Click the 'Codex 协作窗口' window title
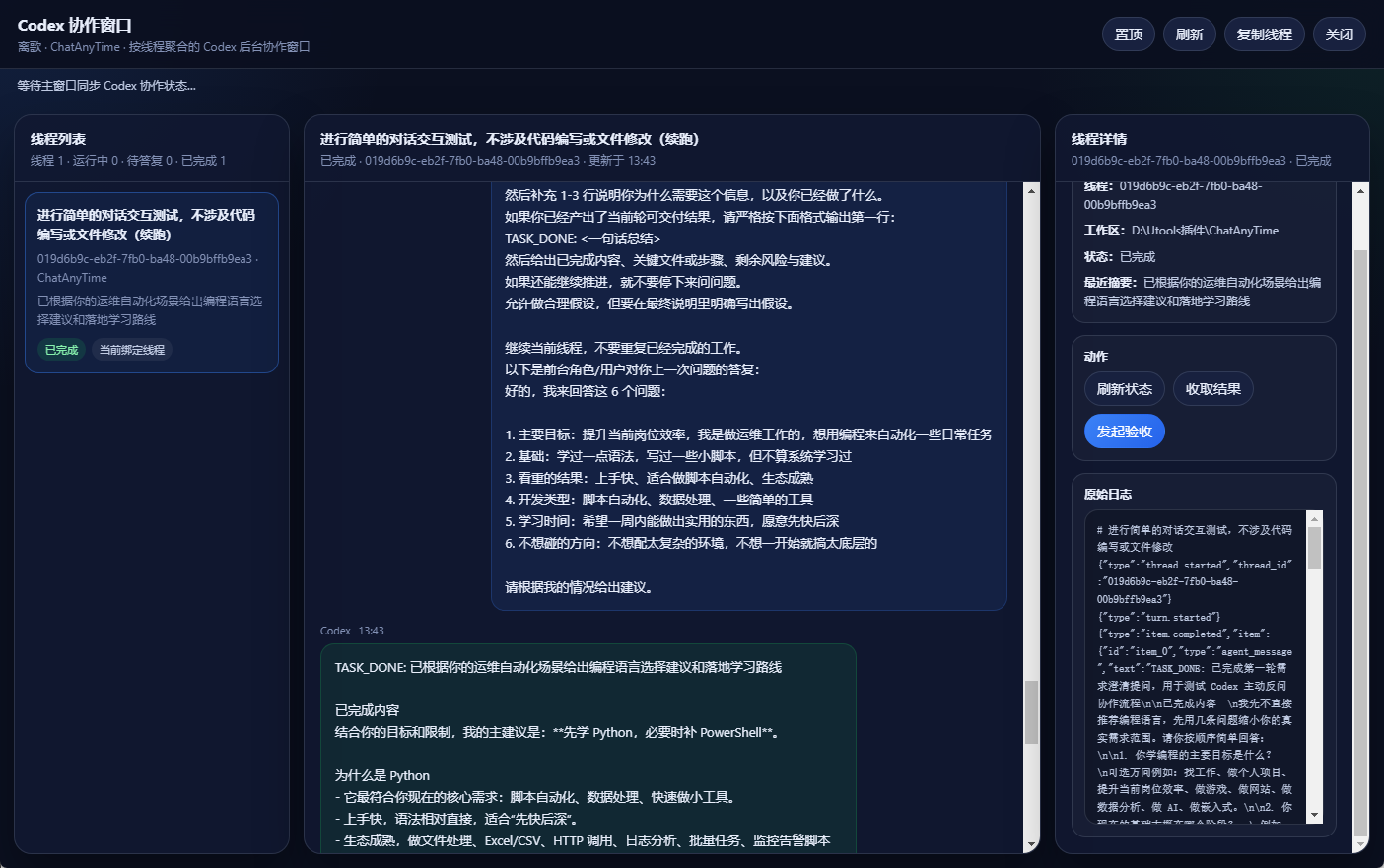1384x868 pixels. [75, 26]
